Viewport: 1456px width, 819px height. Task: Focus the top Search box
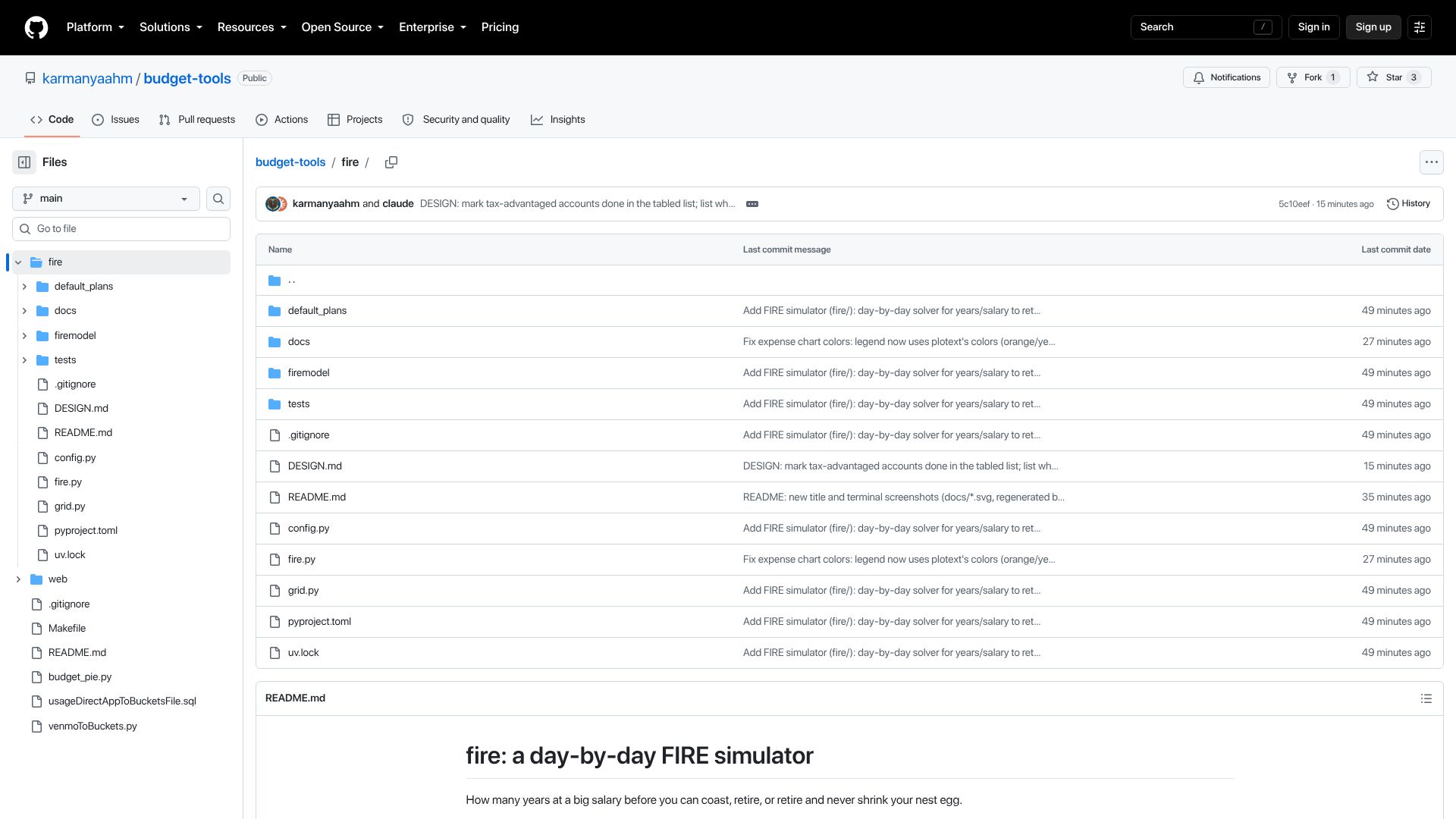1206,27
